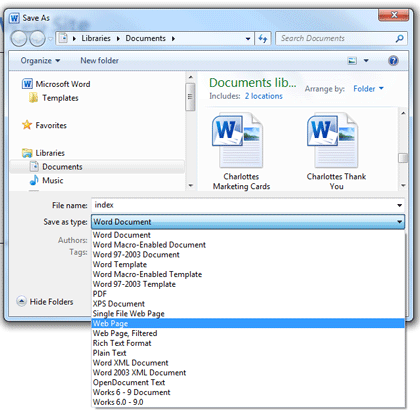The image size is (420, 415).
Task: Click the arrow after Libraries in path
Action: click(118, 39)
